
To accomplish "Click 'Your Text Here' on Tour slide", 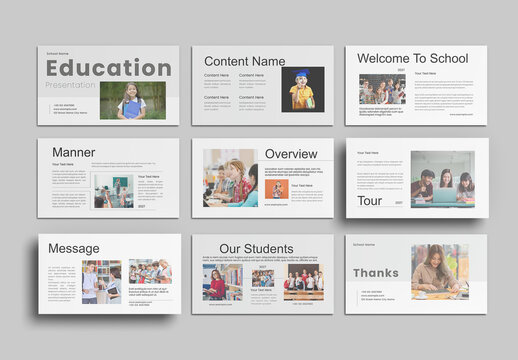I will coord(368,153).
